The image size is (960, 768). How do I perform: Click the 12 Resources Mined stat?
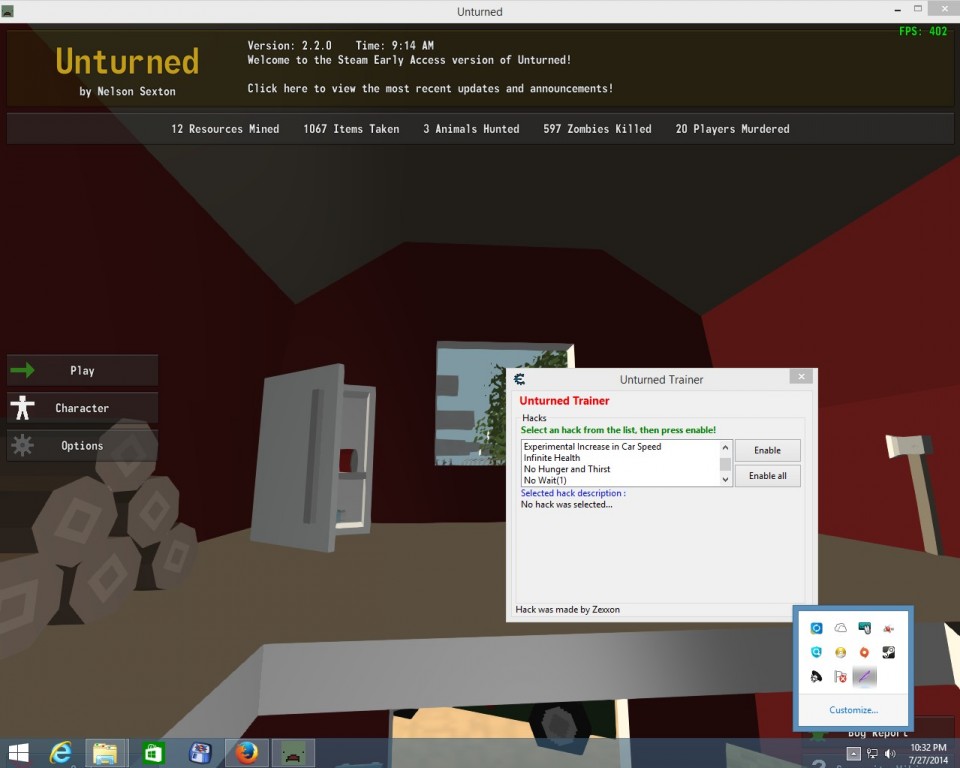(x=225, y=129)
